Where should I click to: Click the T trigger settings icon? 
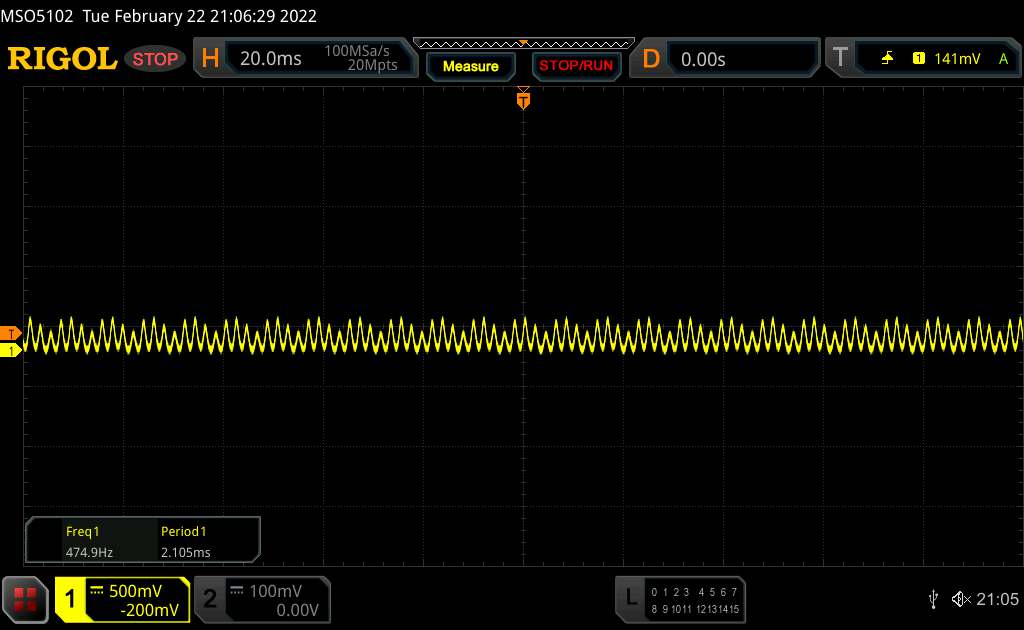click(x=840, y=59)
